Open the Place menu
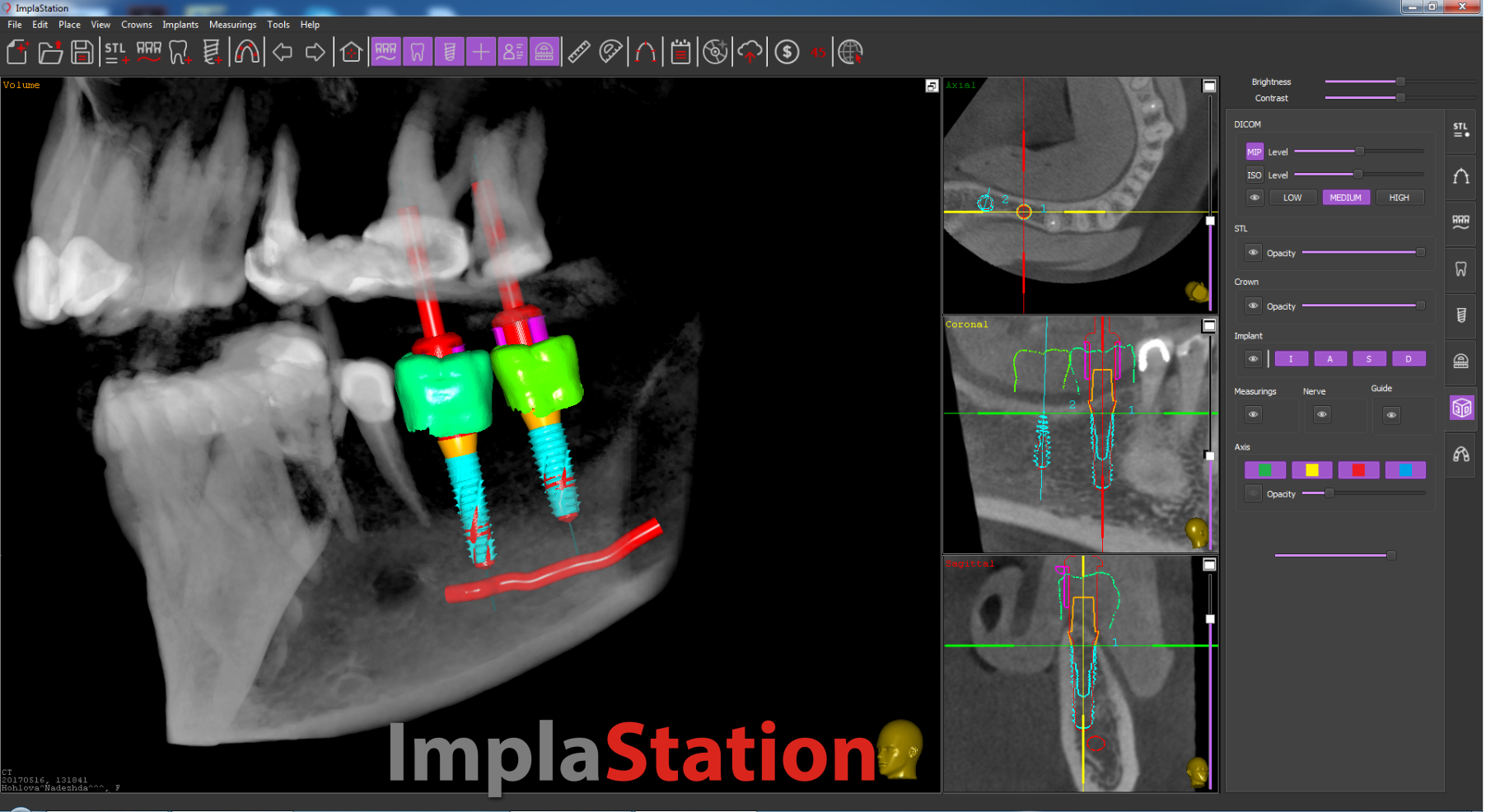Viewport: 1486px width, 812px height. (69, 25)
